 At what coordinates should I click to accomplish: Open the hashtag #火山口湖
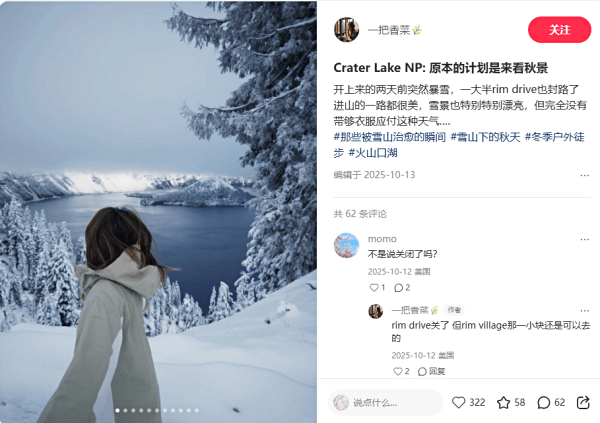[373, 153]
